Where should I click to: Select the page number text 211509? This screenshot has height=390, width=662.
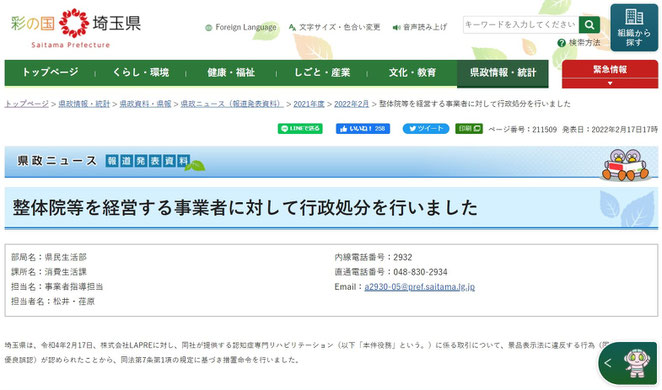coord(545,130)
